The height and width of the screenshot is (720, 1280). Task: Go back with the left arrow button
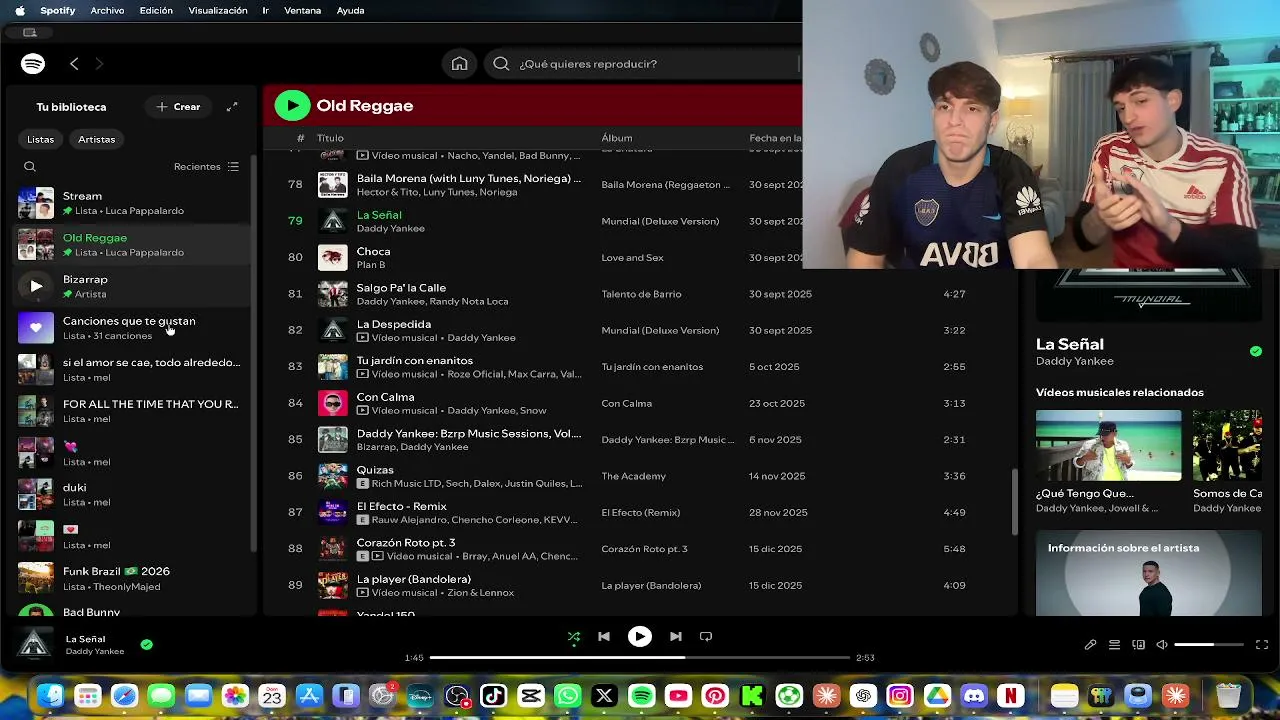tap(74, 64)
